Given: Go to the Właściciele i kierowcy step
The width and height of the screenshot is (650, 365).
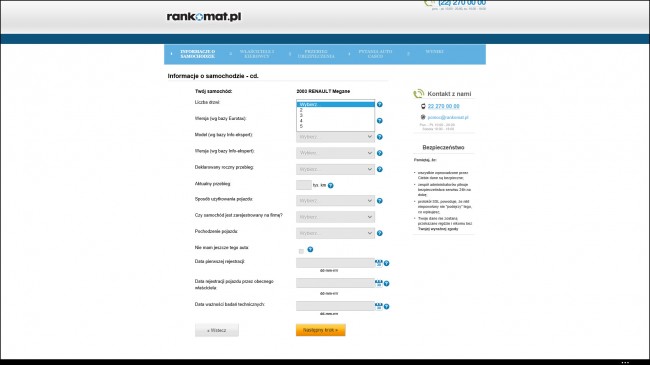Looking at the screenshot, I should coord(257,54).
